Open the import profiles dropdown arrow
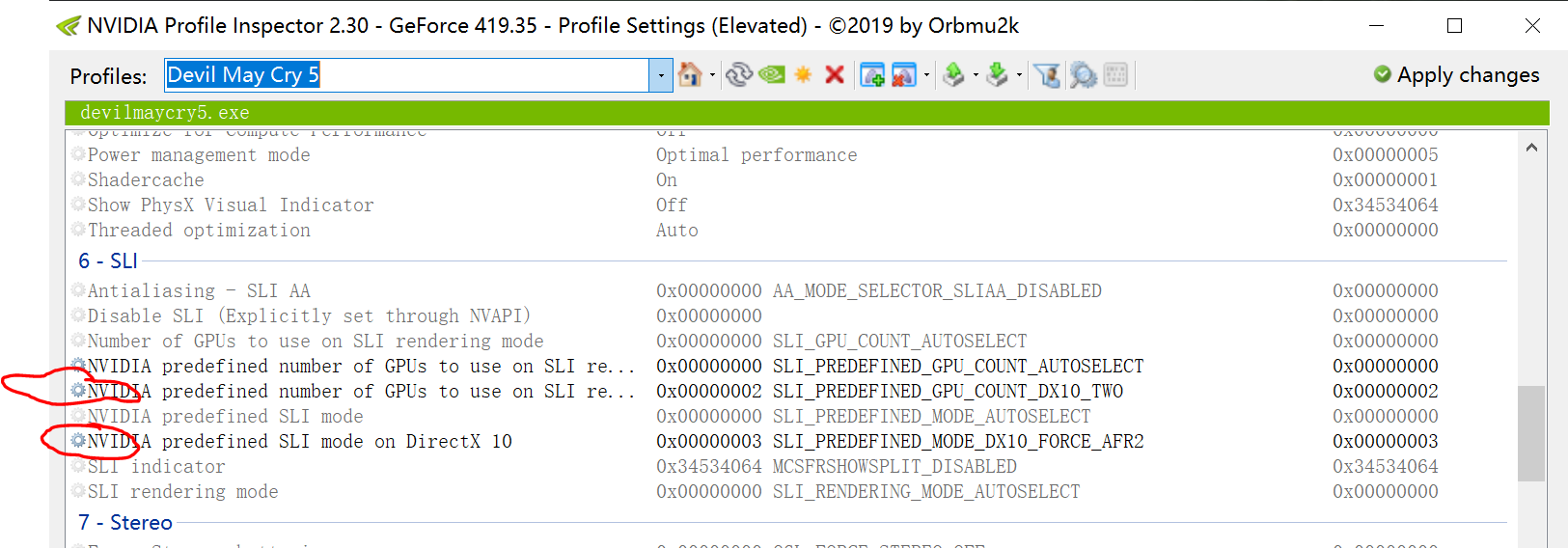The width and height of the screenshot is (1568, 548). [1019, 75]
